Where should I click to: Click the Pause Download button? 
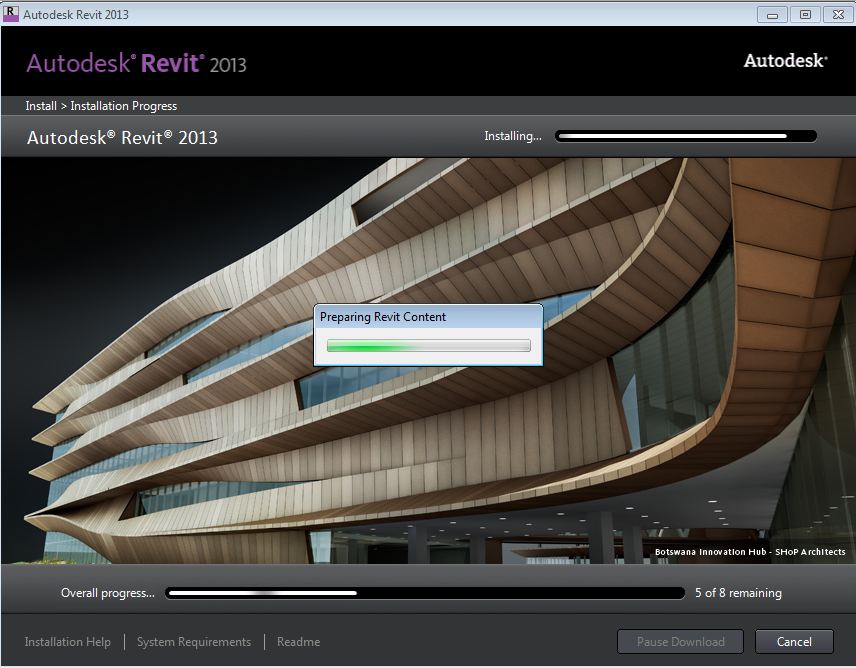(680, 641)
